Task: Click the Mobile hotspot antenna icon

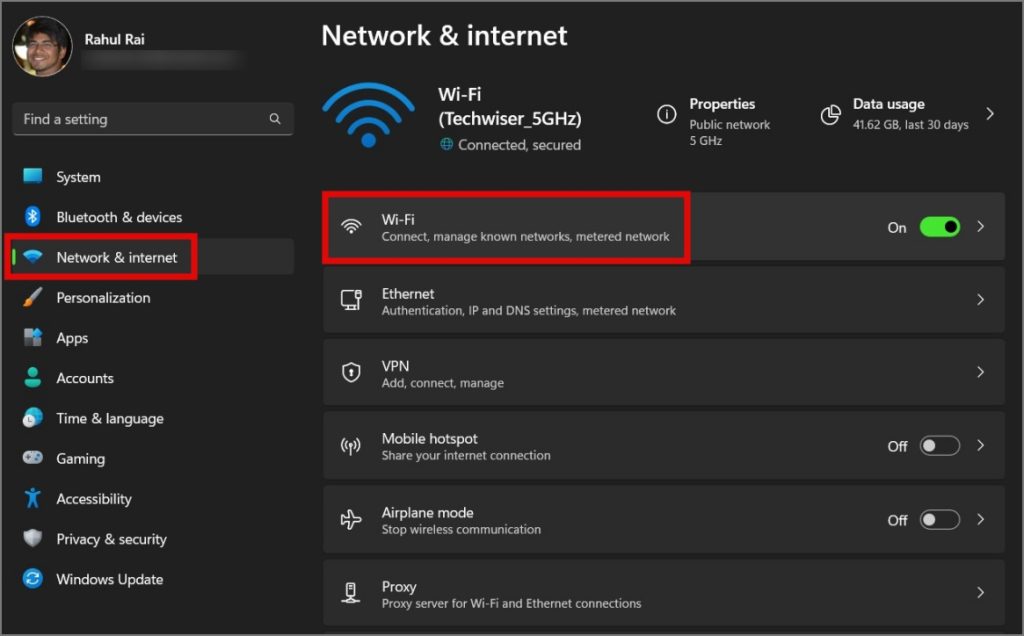Action: 351,446
